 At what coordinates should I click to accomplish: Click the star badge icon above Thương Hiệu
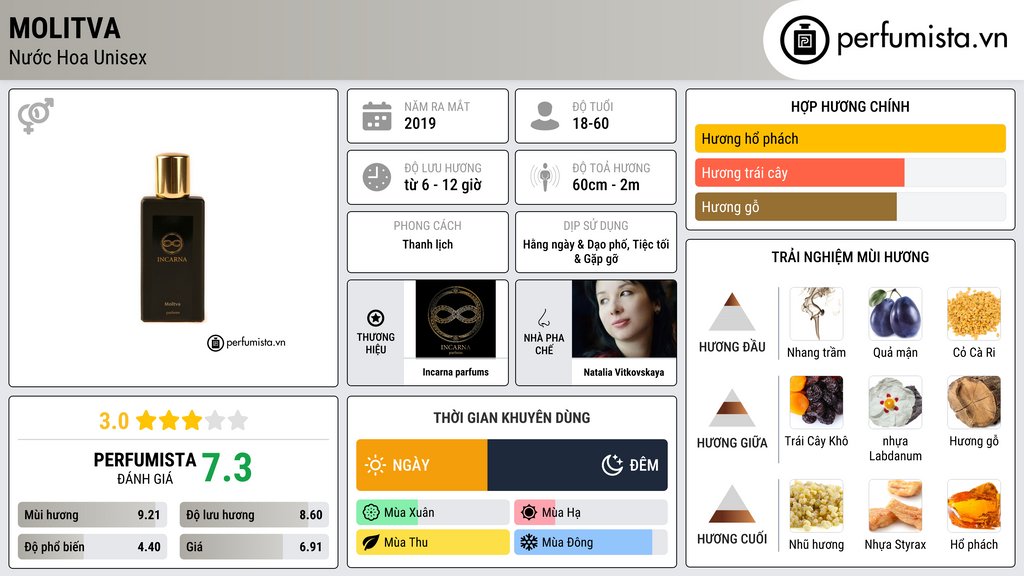click(x=376, y=318)
